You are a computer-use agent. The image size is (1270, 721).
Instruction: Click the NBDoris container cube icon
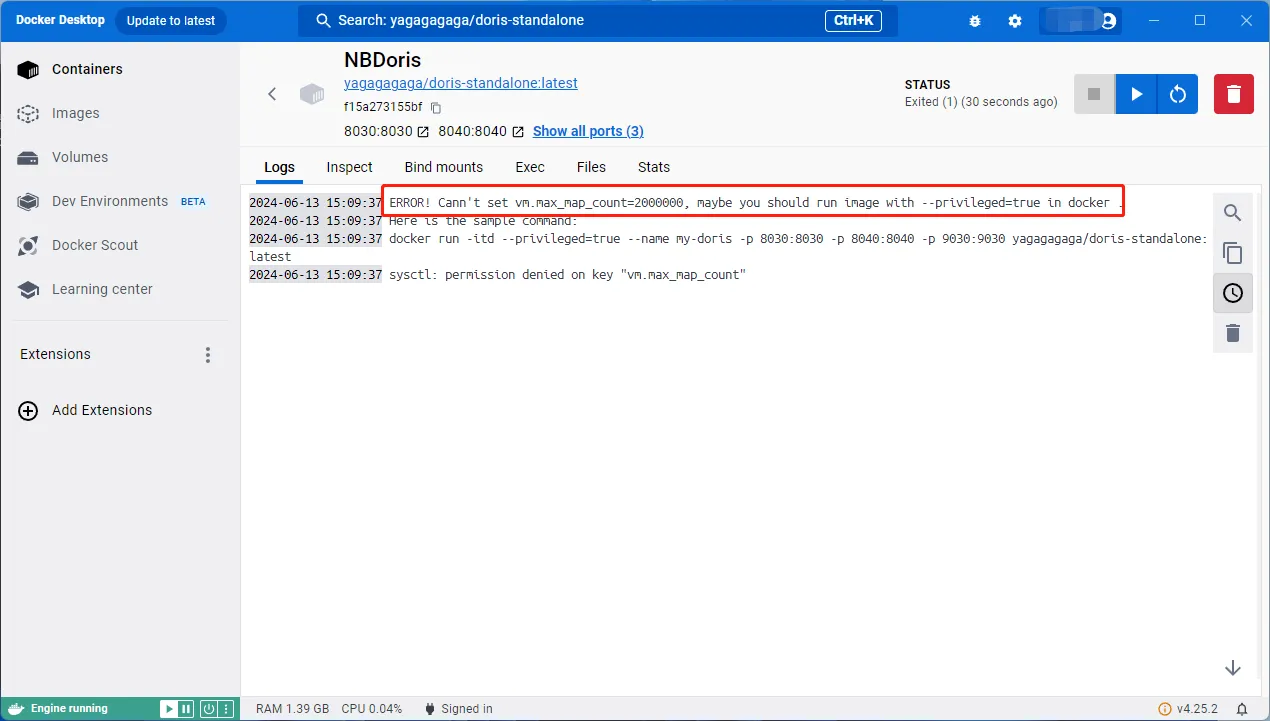pyautogui.click(x=313, y=94)
